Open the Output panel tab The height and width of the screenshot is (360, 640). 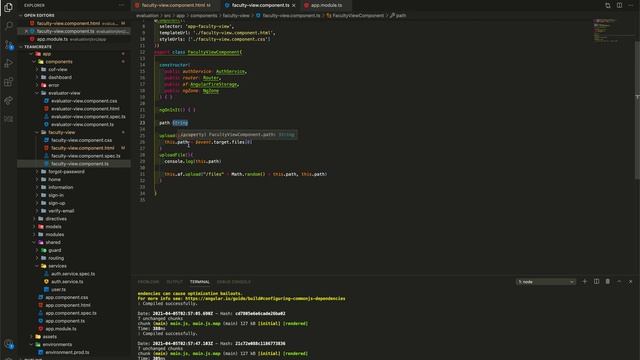(174, 282)
